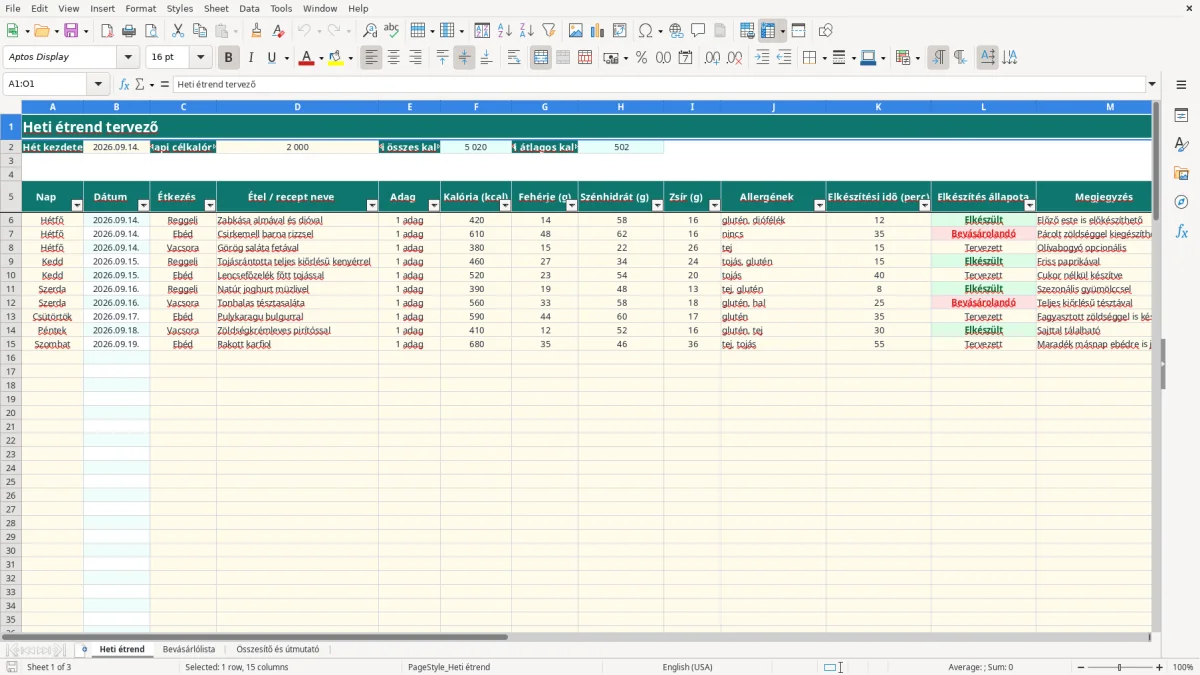Click the Split Window icon

pyautogui.click(x=798, y=31)
